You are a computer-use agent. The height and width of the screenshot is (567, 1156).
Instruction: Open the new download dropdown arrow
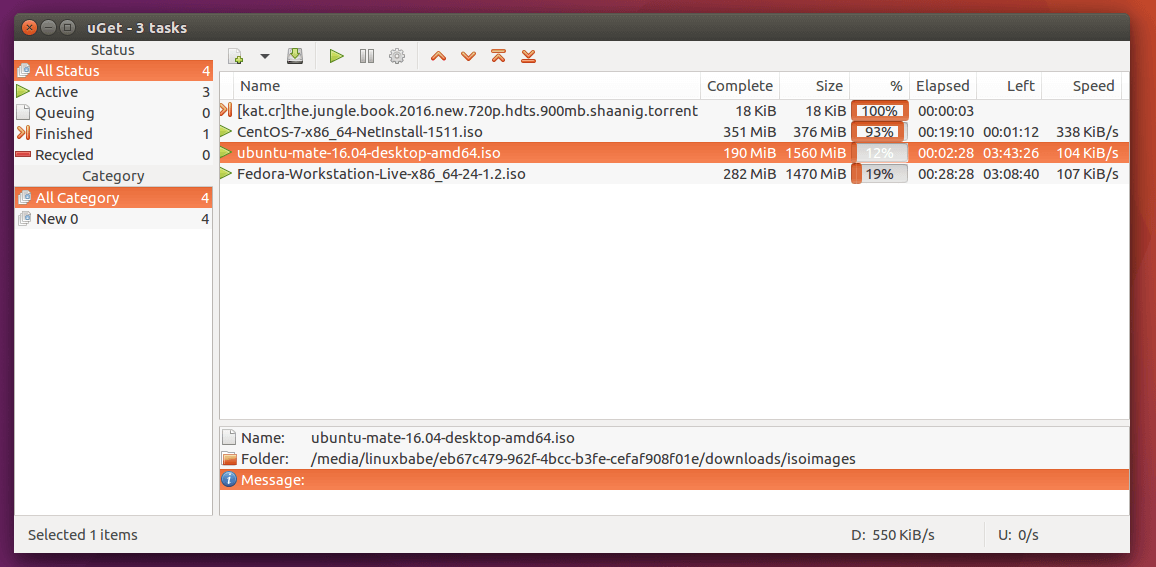click(265, 56)
